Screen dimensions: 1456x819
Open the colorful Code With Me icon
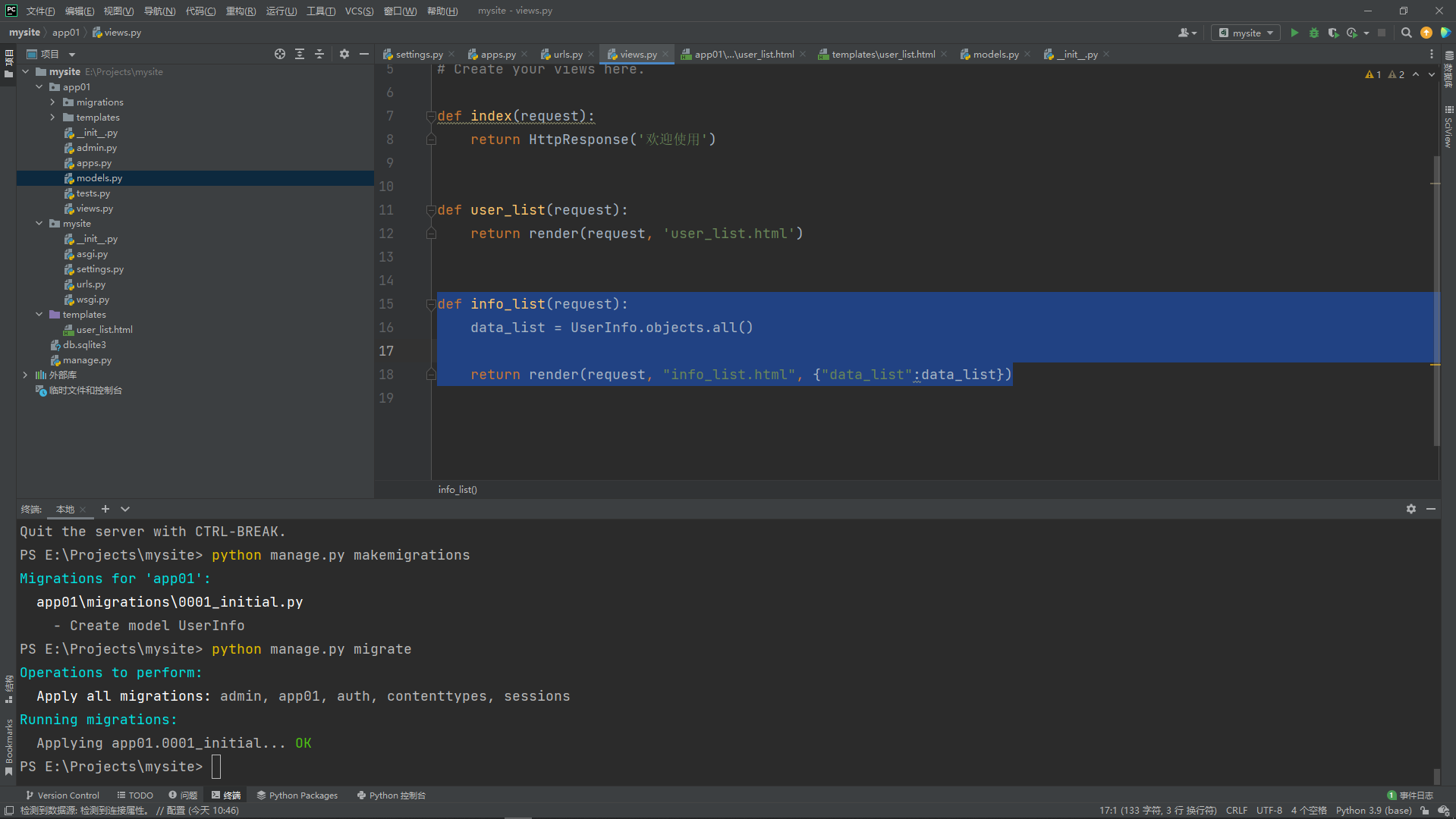point(1445,33)
